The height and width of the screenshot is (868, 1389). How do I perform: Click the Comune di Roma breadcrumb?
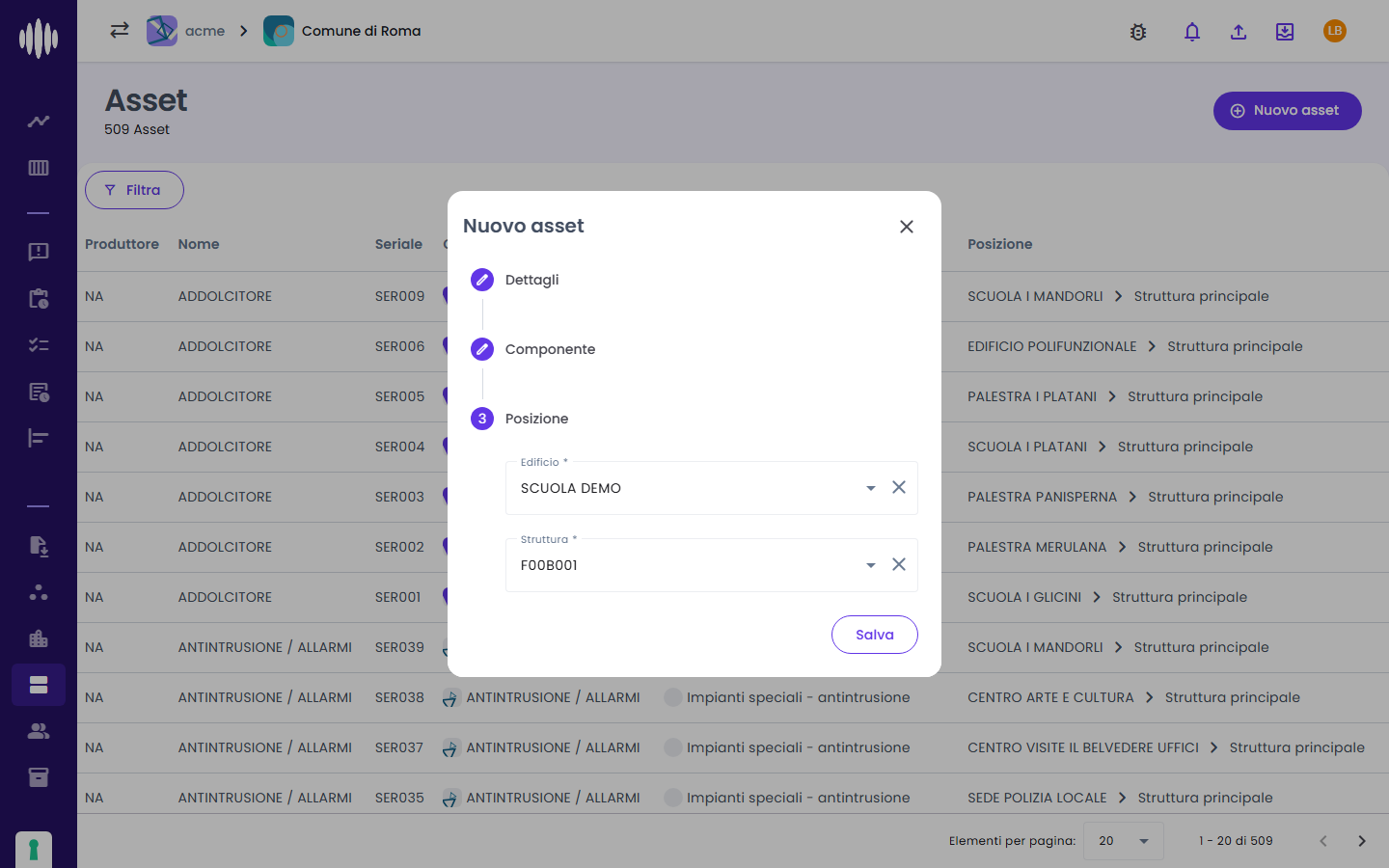pyautogui.click(x=361, y=31)
